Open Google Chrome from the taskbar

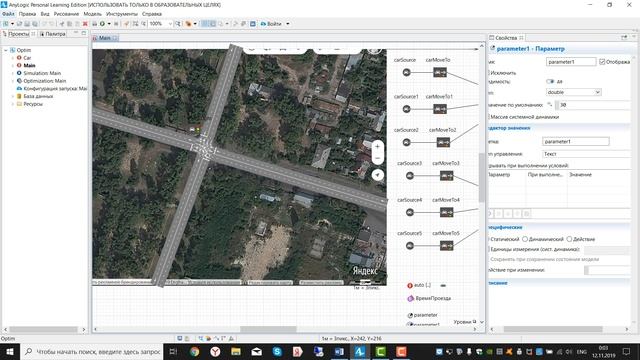(x=195, y=351)
